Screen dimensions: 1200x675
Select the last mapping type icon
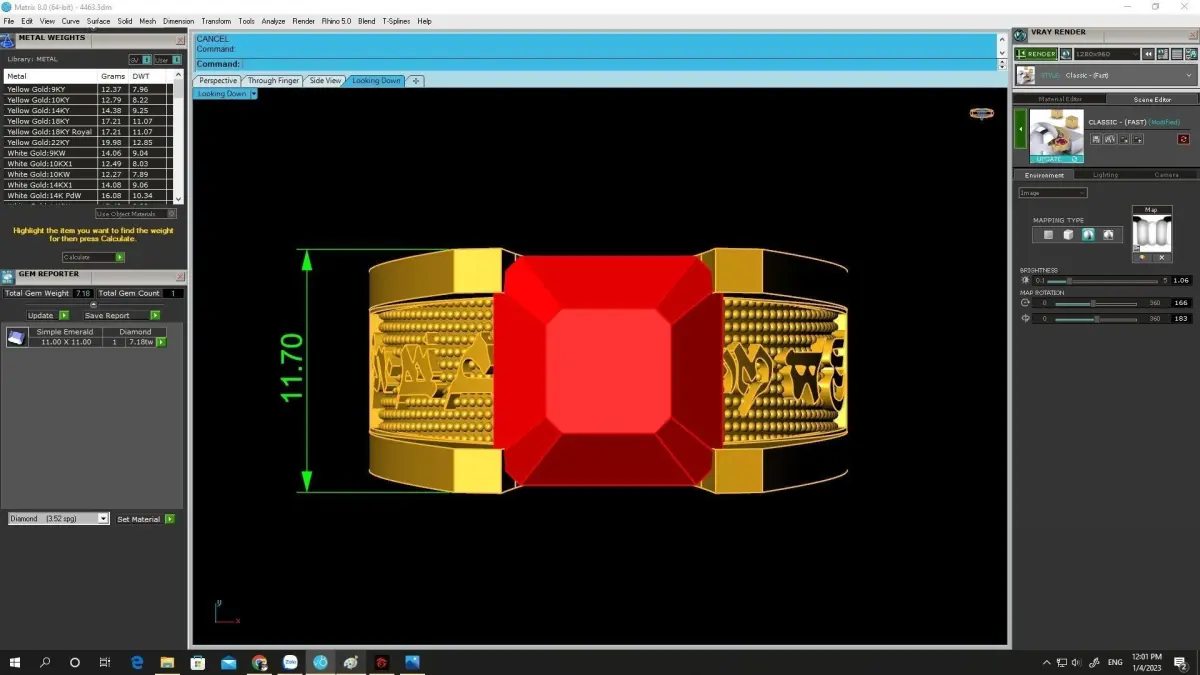coord(1108,235)
